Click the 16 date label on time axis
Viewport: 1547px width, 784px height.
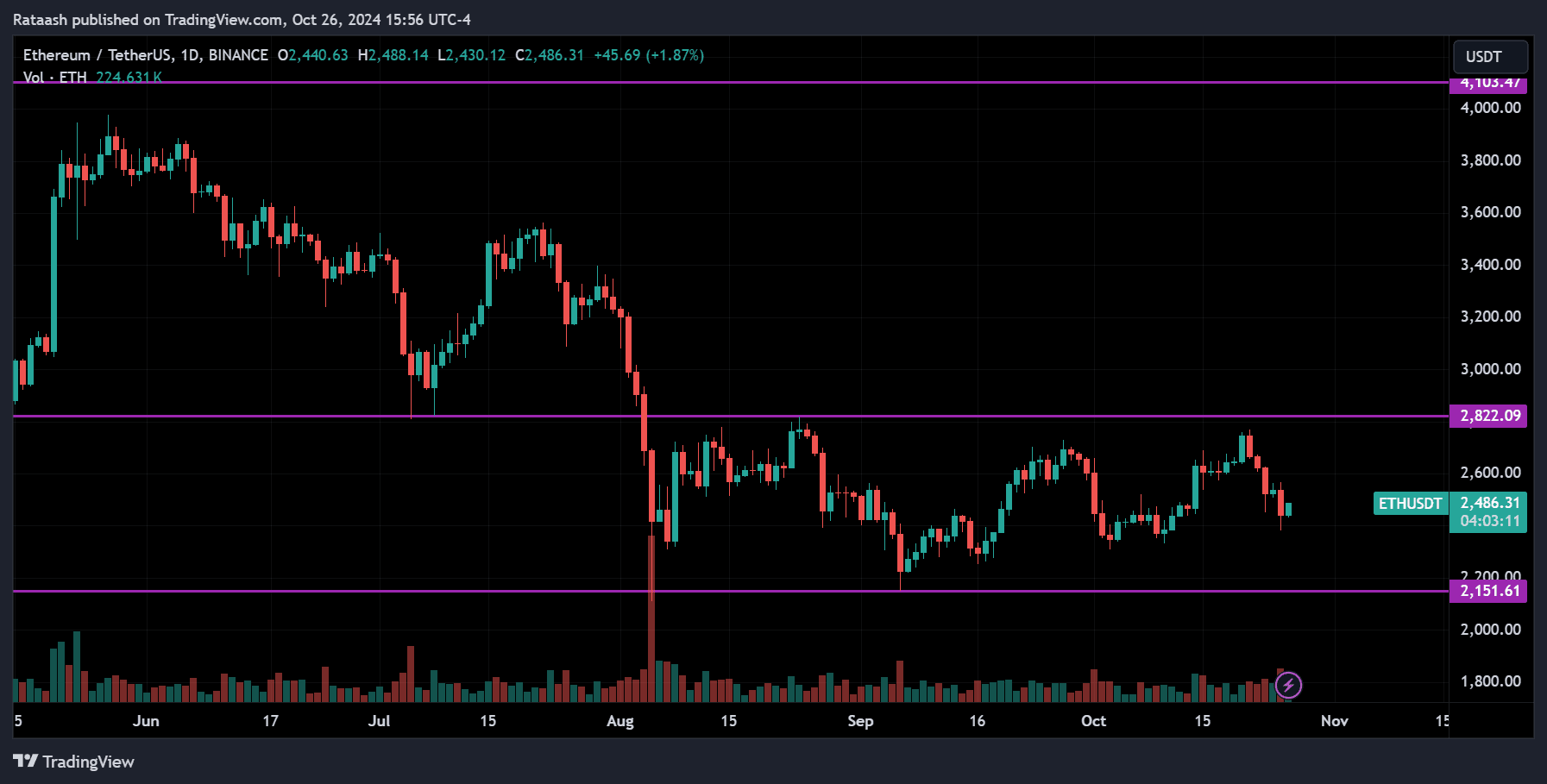[977, 721]
